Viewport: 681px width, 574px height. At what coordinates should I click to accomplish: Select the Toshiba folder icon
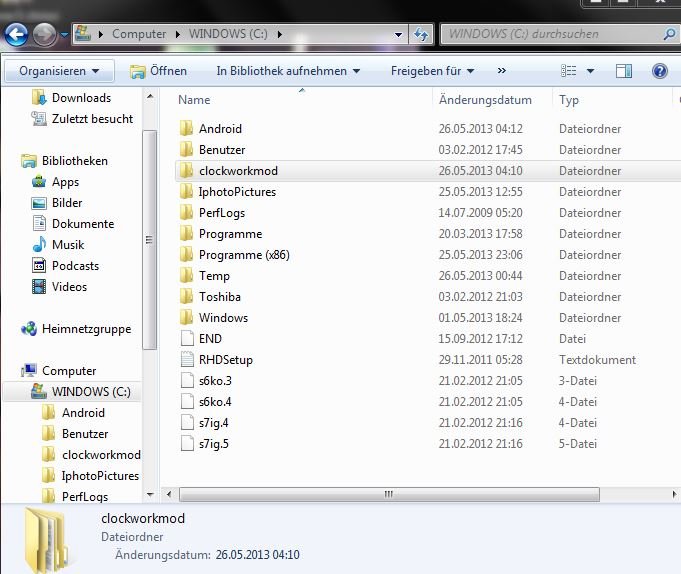coord(186,297)
